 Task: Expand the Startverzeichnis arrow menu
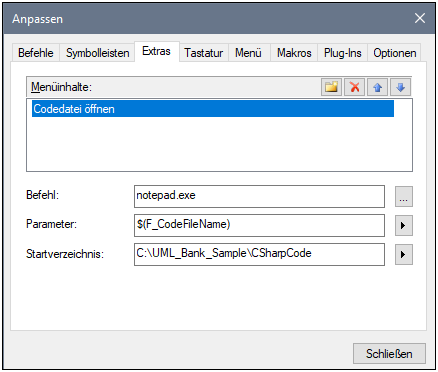tap(404, 255)
